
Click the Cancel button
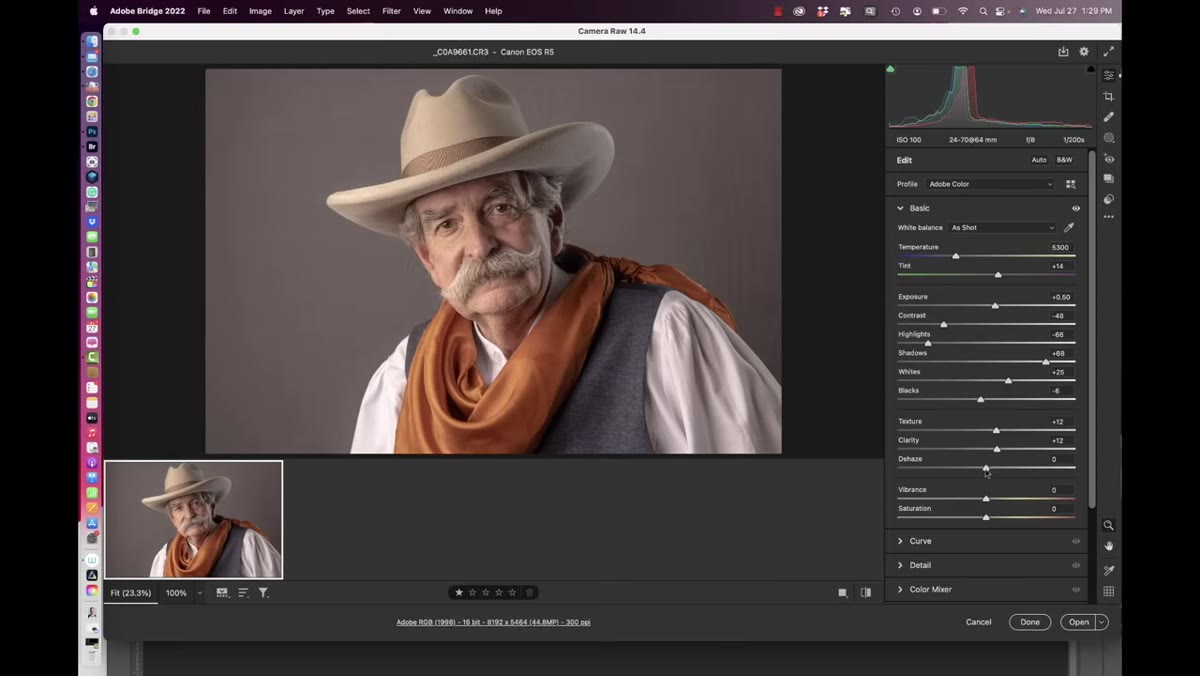point(979,622)
